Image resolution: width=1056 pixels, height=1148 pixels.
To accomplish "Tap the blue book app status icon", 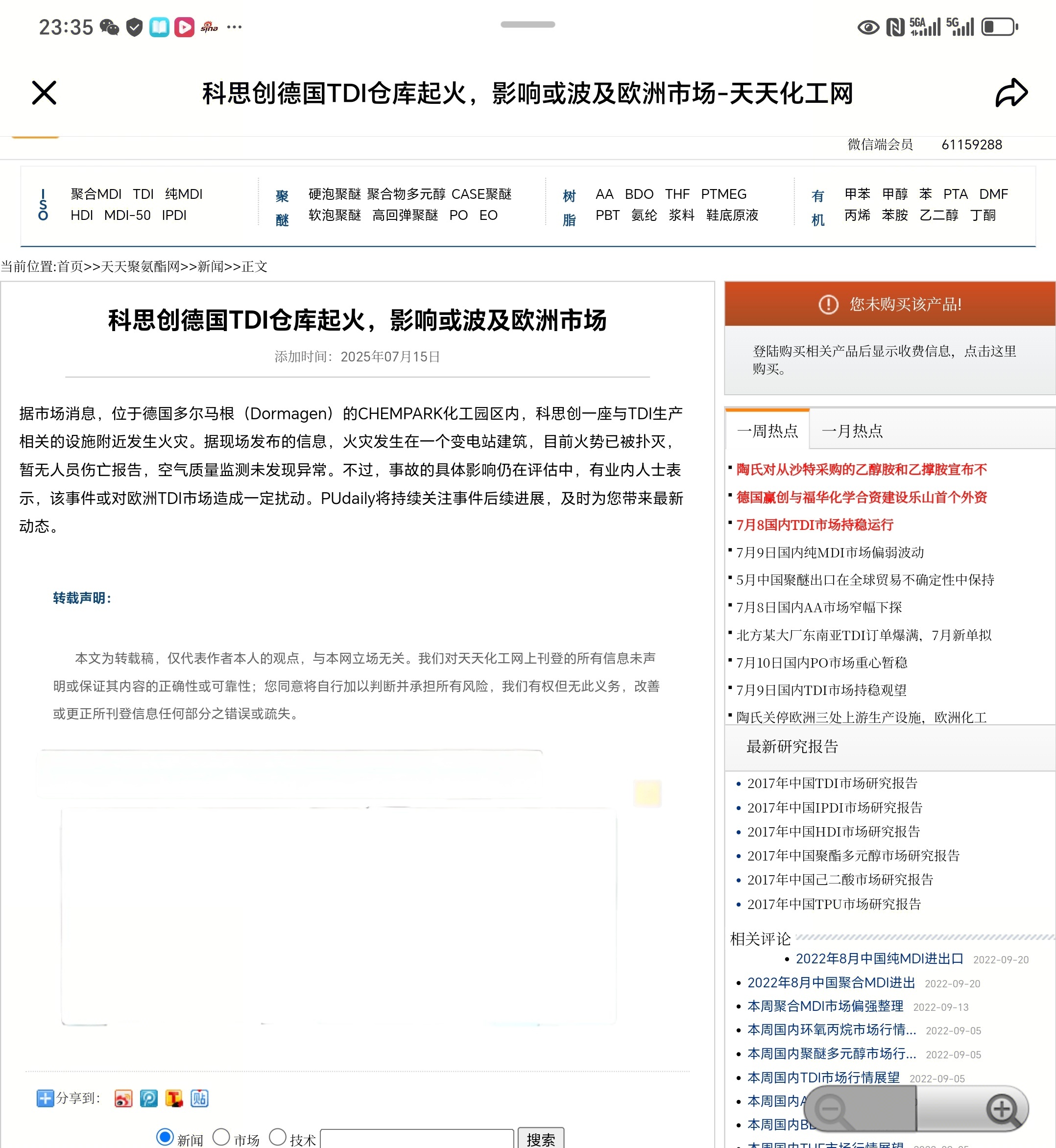I will [x=160, y=27].
